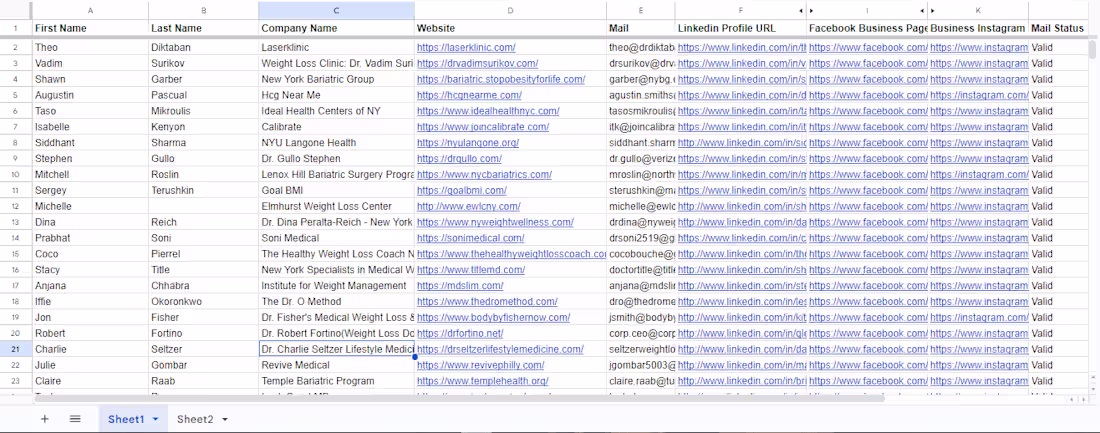Select column C header
The width and height of the screenshot is (1100, 433).
click(x=337, y=11)
